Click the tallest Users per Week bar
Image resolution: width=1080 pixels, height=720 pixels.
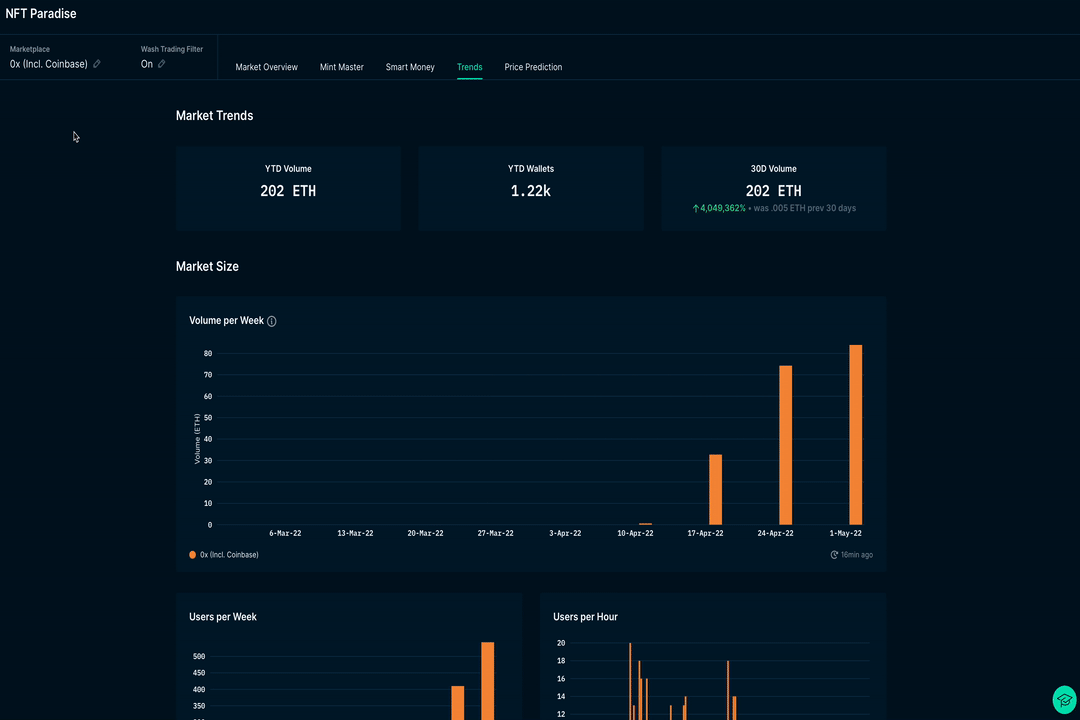(x=488, y=681)
